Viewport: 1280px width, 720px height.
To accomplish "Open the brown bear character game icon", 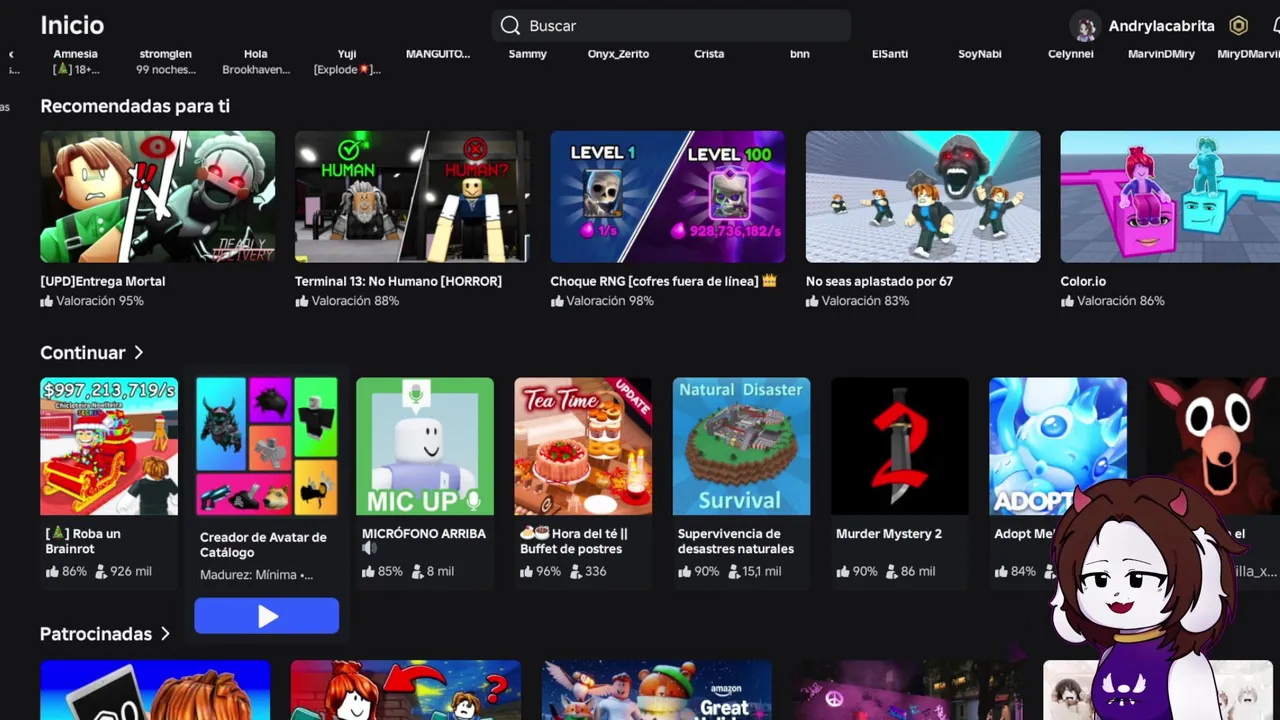I will coord(1214,446).
